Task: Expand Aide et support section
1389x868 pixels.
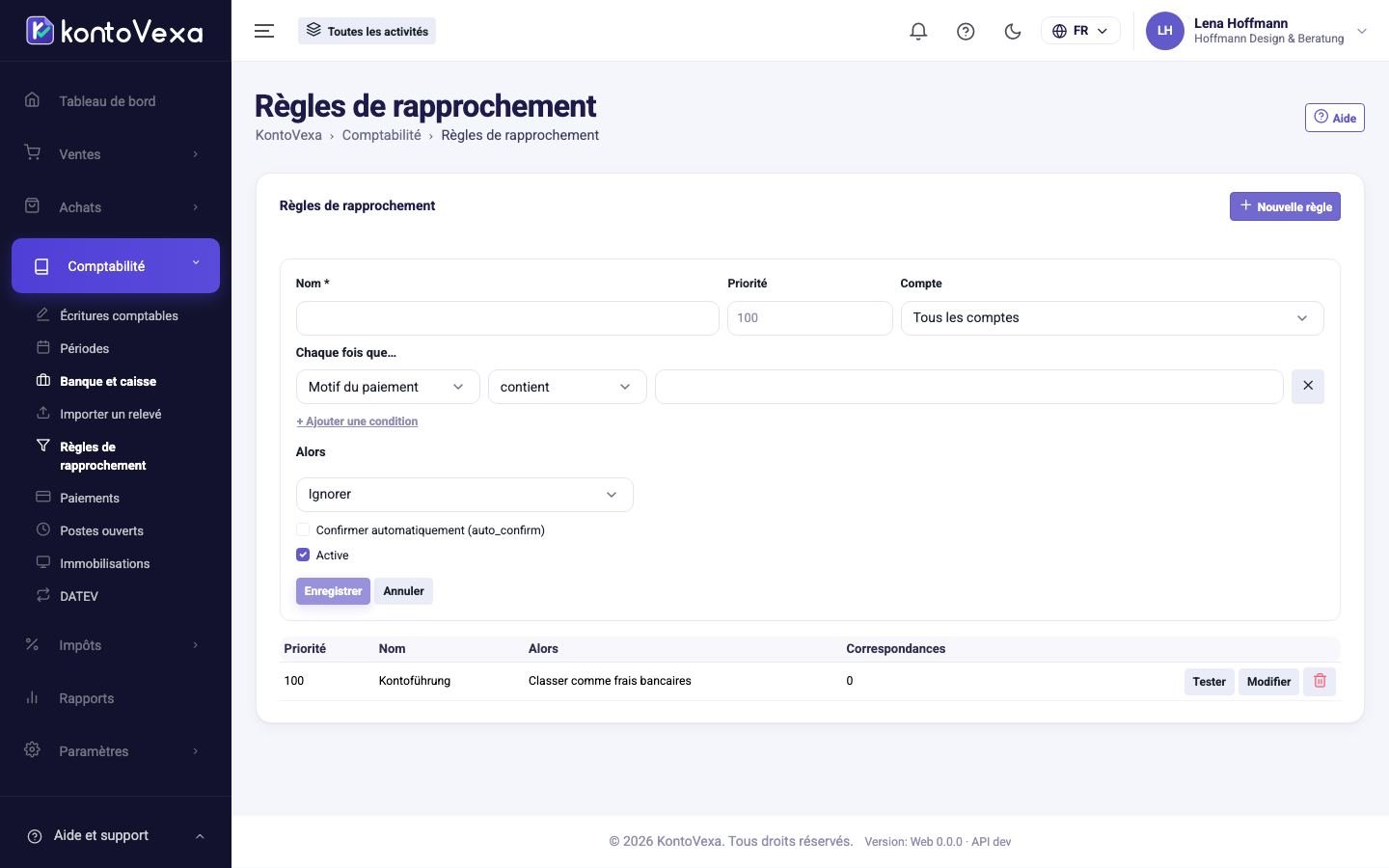Action: [x=116, y=835]
